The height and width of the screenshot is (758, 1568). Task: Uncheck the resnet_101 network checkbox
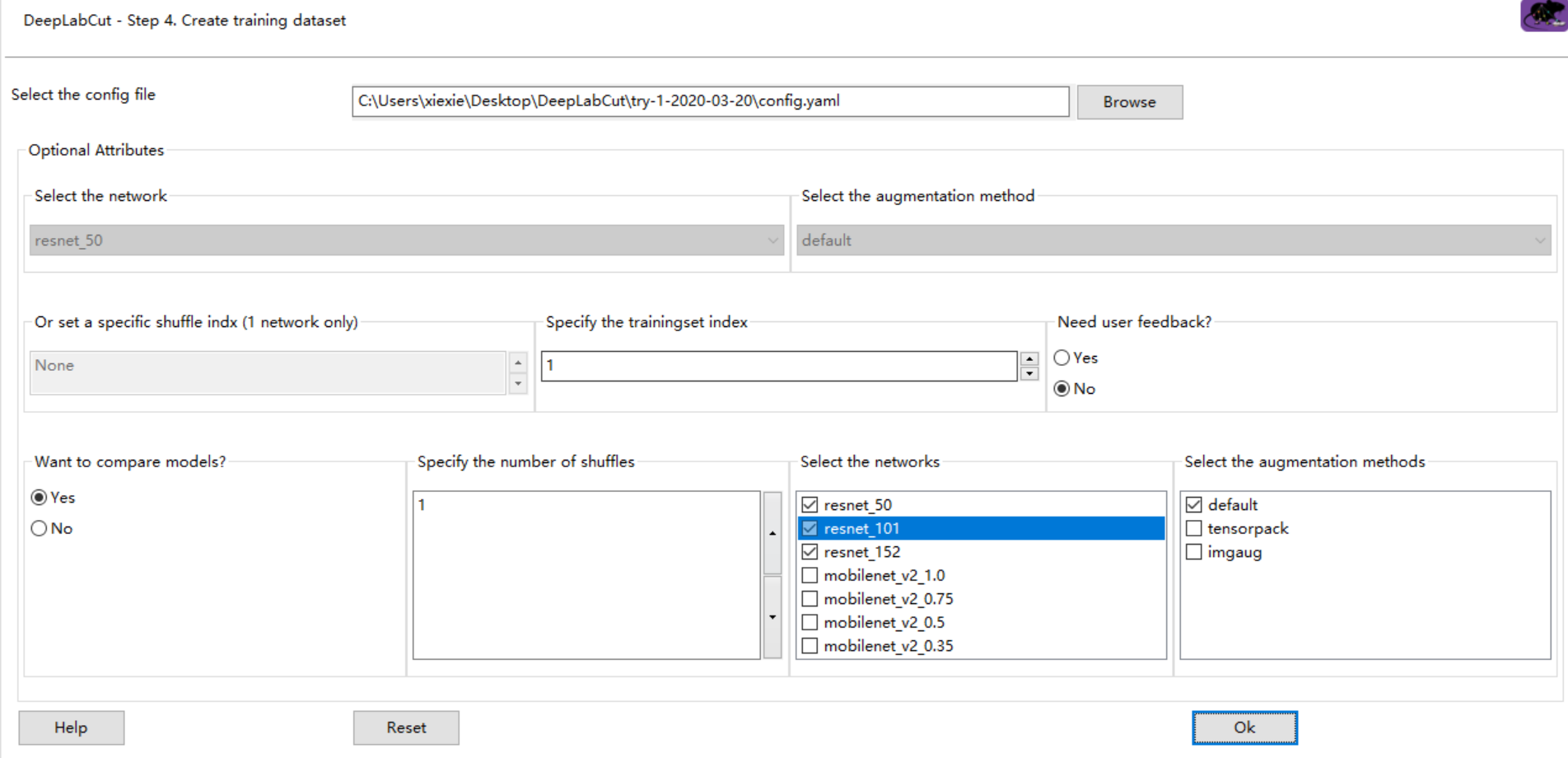tap(810, 529)
